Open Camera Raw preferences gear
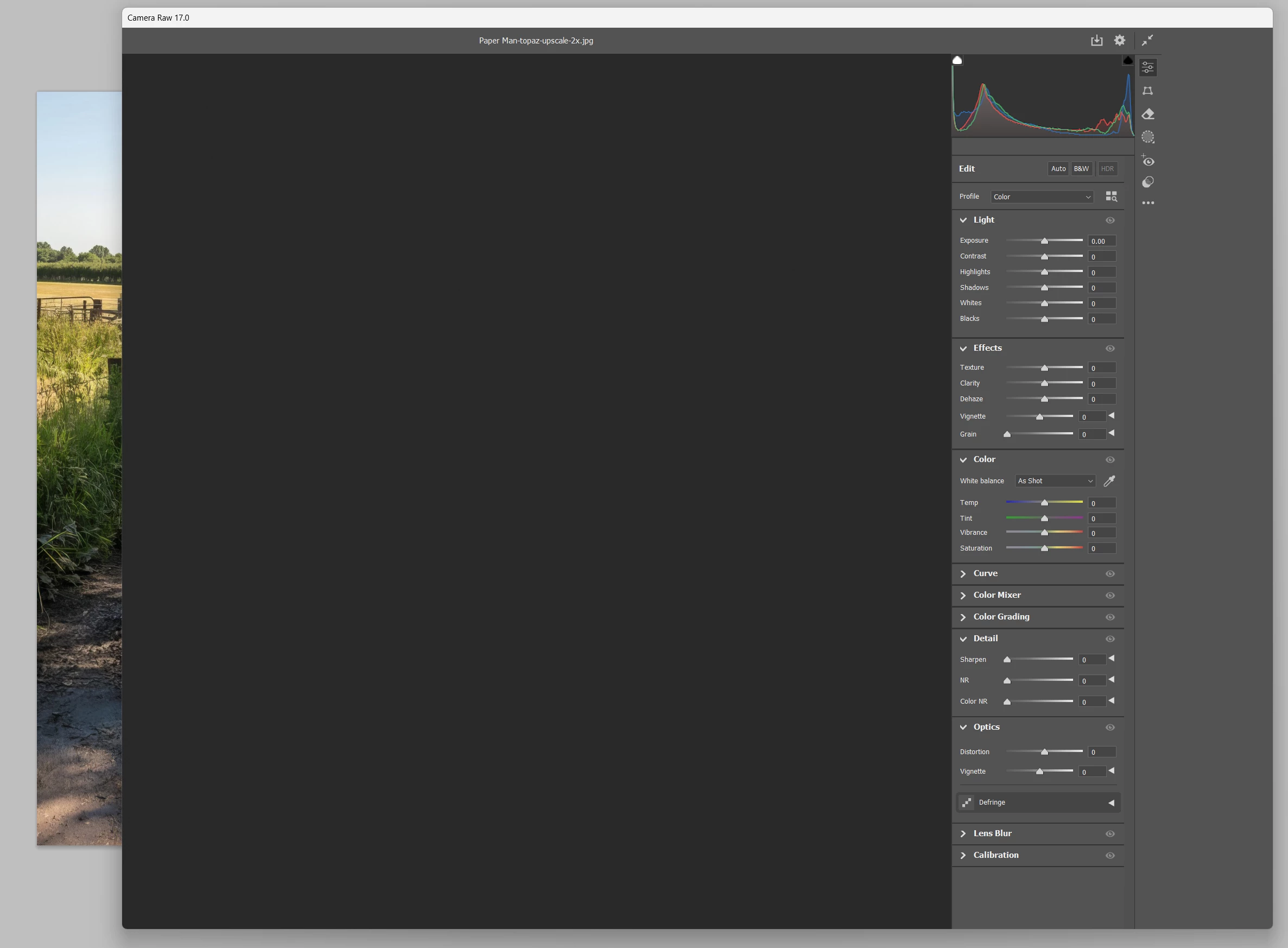 [1119, 40]
